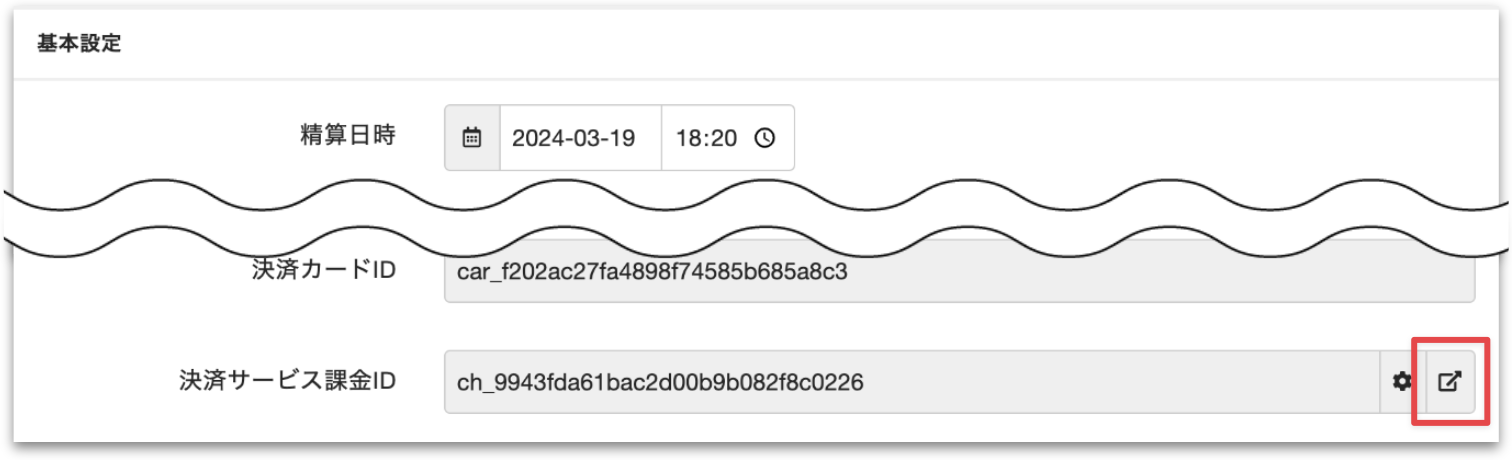
Task: Click the 決済サービス課金ID label
Action: pyautogui.click(x=288, y=381)
